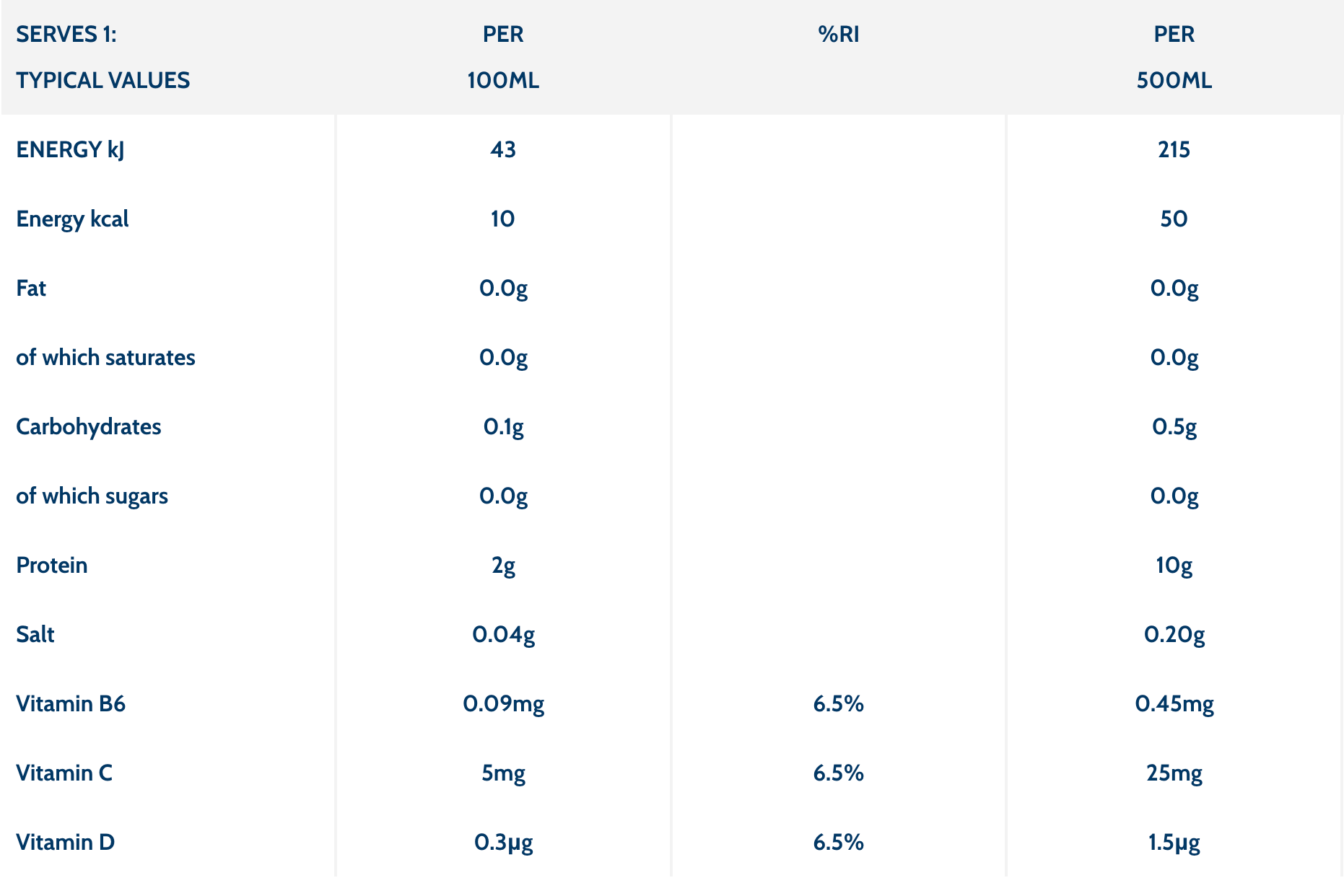Viewport: 1344px width, 896px height.
Task: Click the %RI column header
Action: [838, 35]
